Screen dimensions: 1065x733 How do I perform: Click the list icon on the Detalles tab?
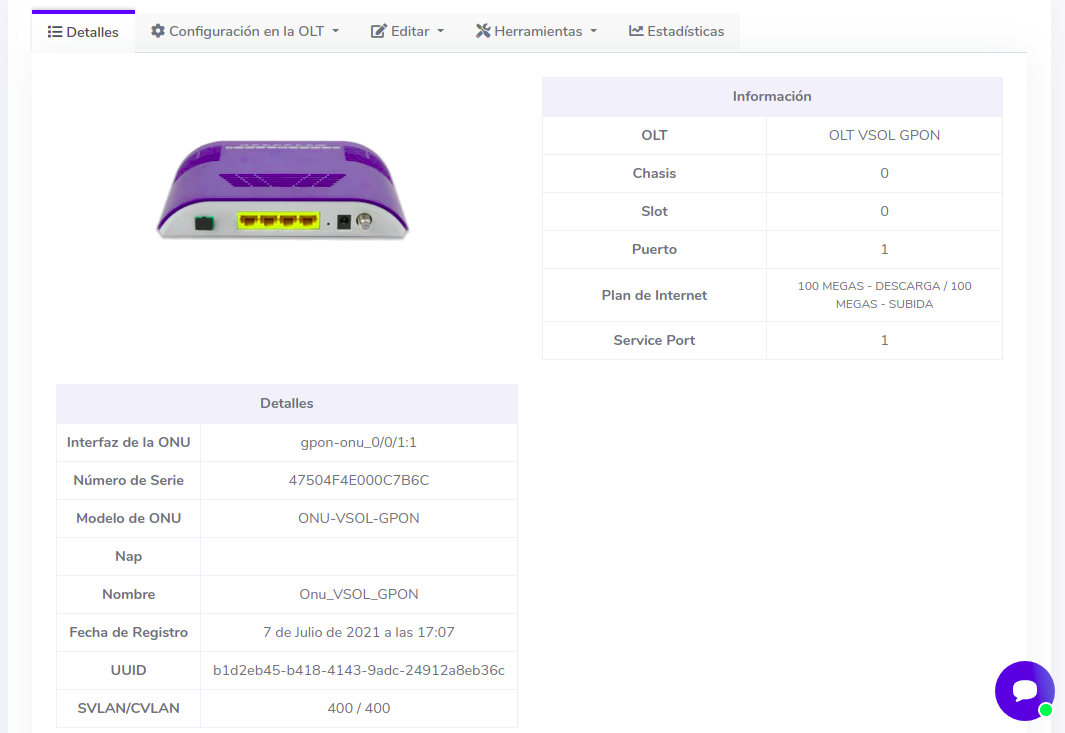click(55, 32)
